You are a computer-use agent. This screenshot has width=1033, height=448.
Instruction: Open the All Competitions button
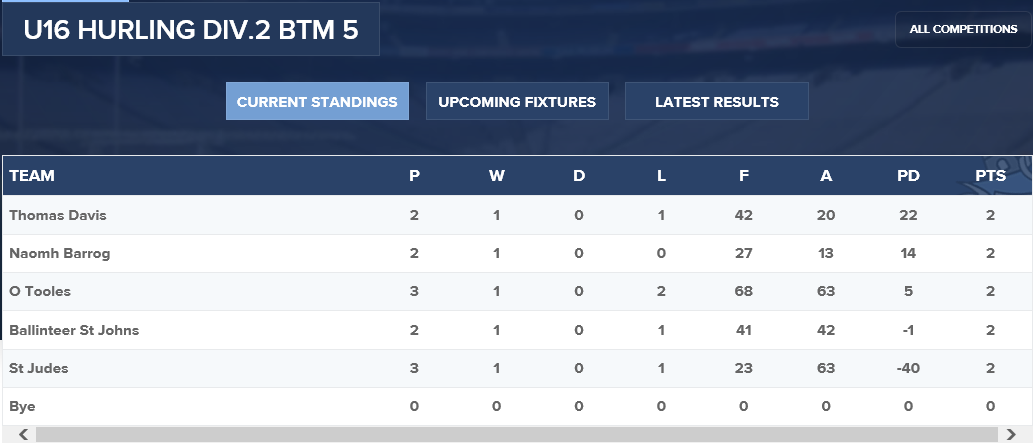pos(963,30)
